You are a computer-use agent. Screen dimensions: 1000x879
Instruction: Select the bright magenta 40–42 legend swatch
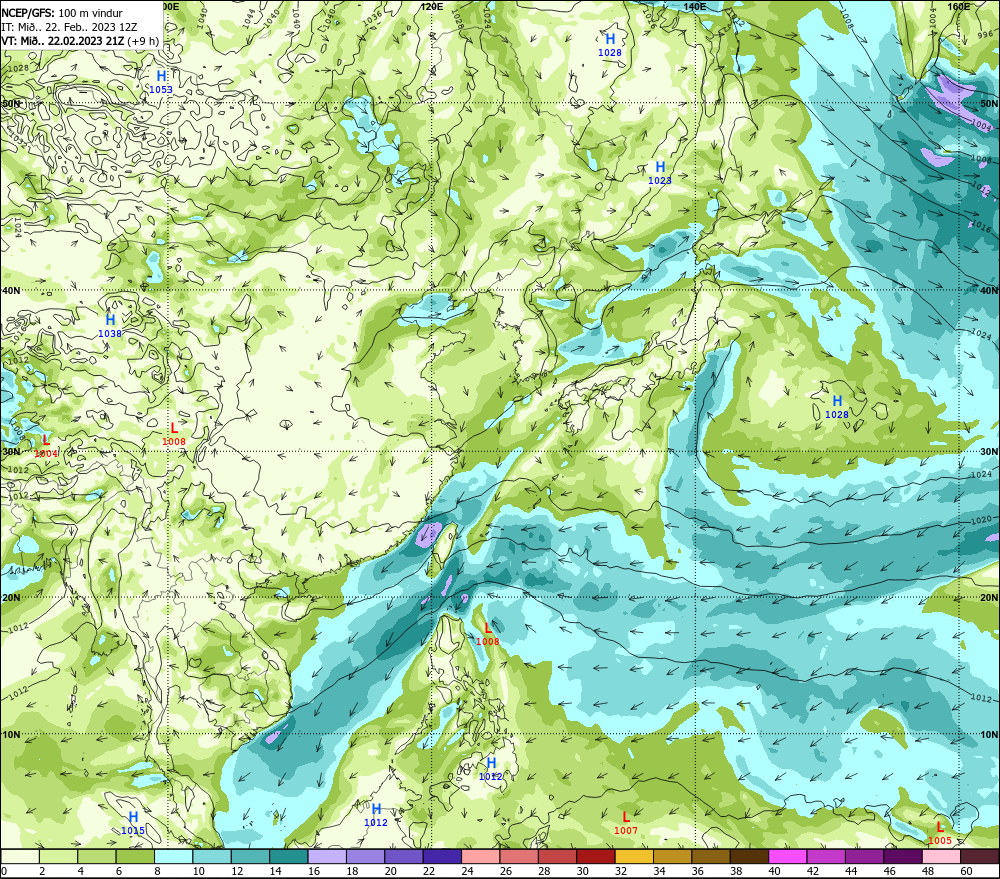click(788, 856)
